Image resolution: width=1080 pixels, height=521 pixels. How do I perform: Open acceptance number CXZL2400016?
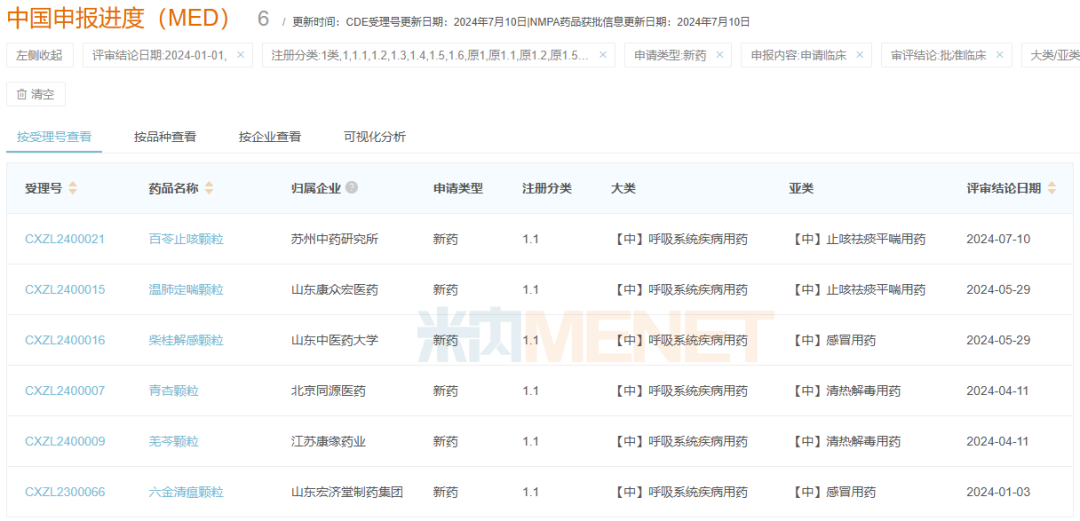coord(65,340)
